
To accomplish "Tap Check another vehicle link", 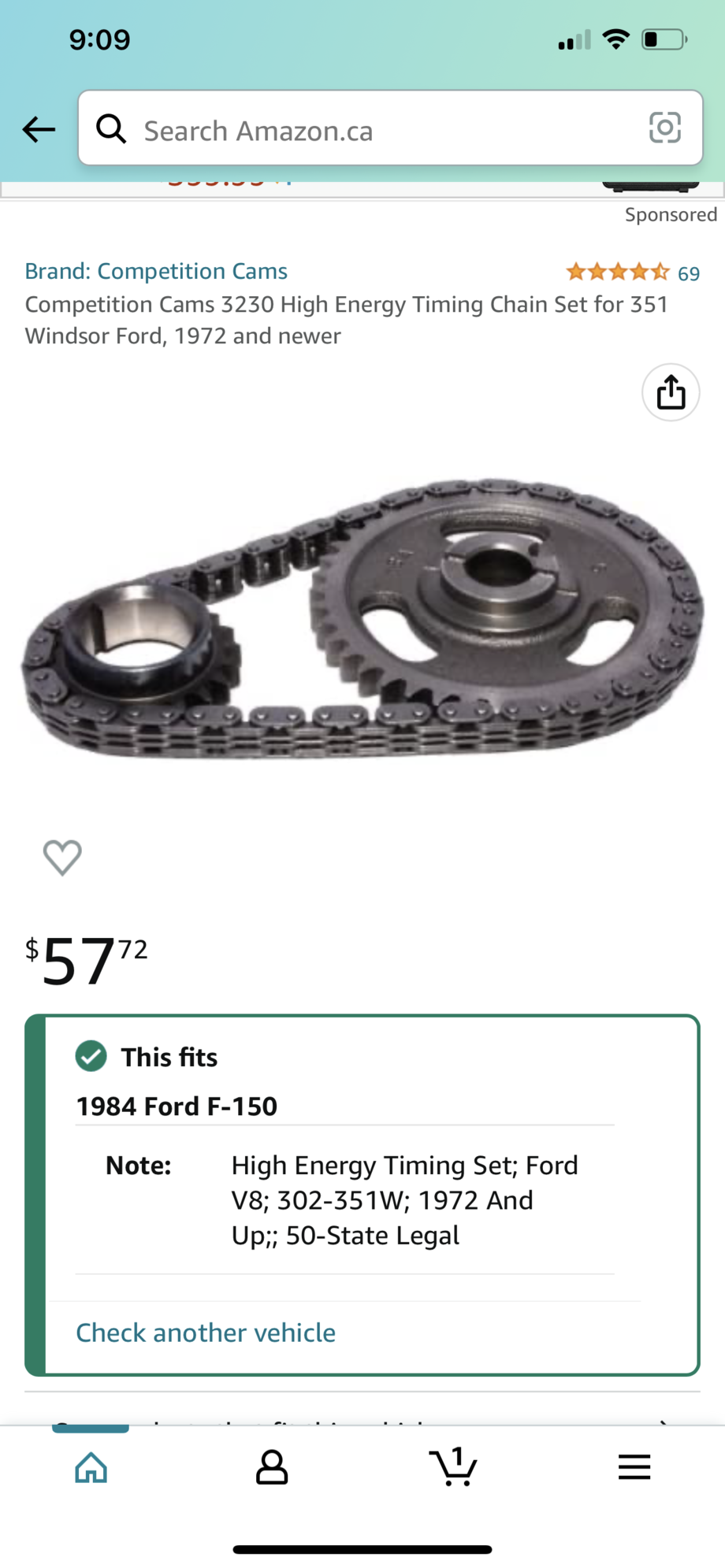I will click(x=206, y=1333).
